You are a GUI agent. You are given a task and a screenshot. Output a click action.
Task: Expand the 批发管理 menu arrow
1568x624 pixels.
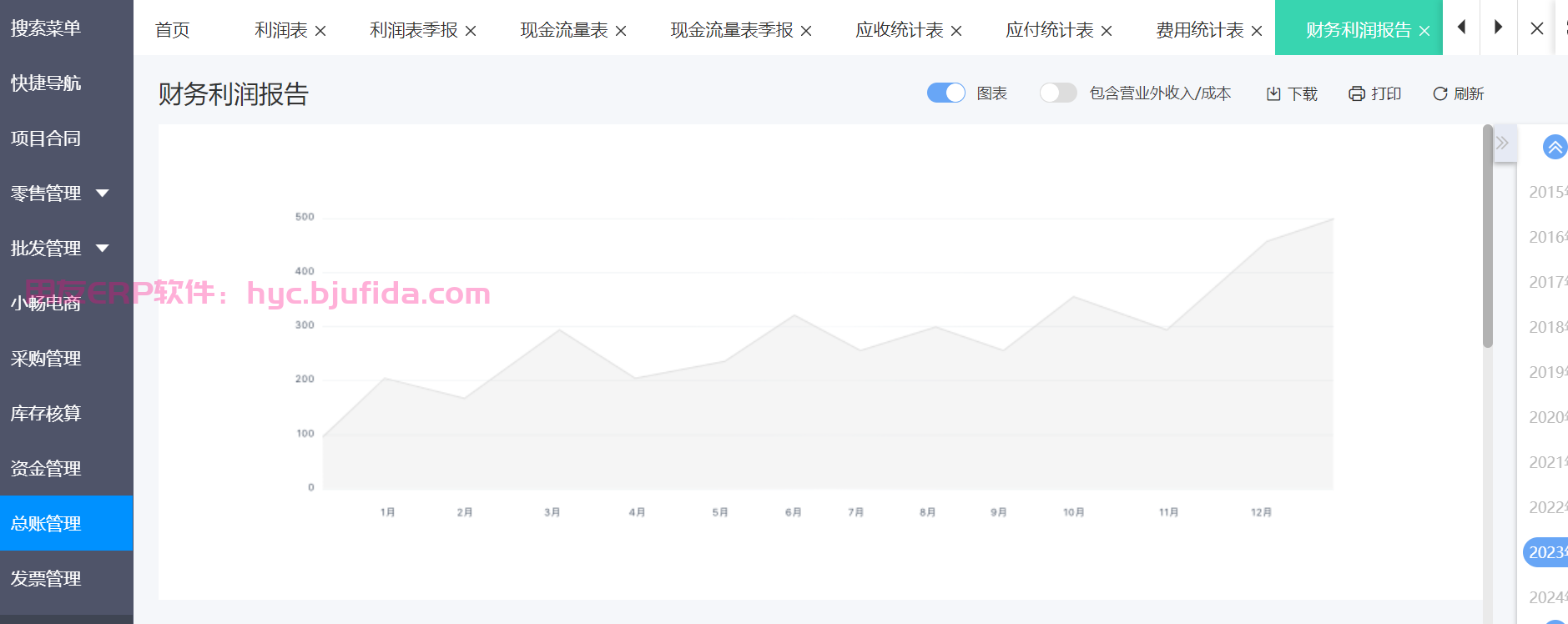point(103,249)
